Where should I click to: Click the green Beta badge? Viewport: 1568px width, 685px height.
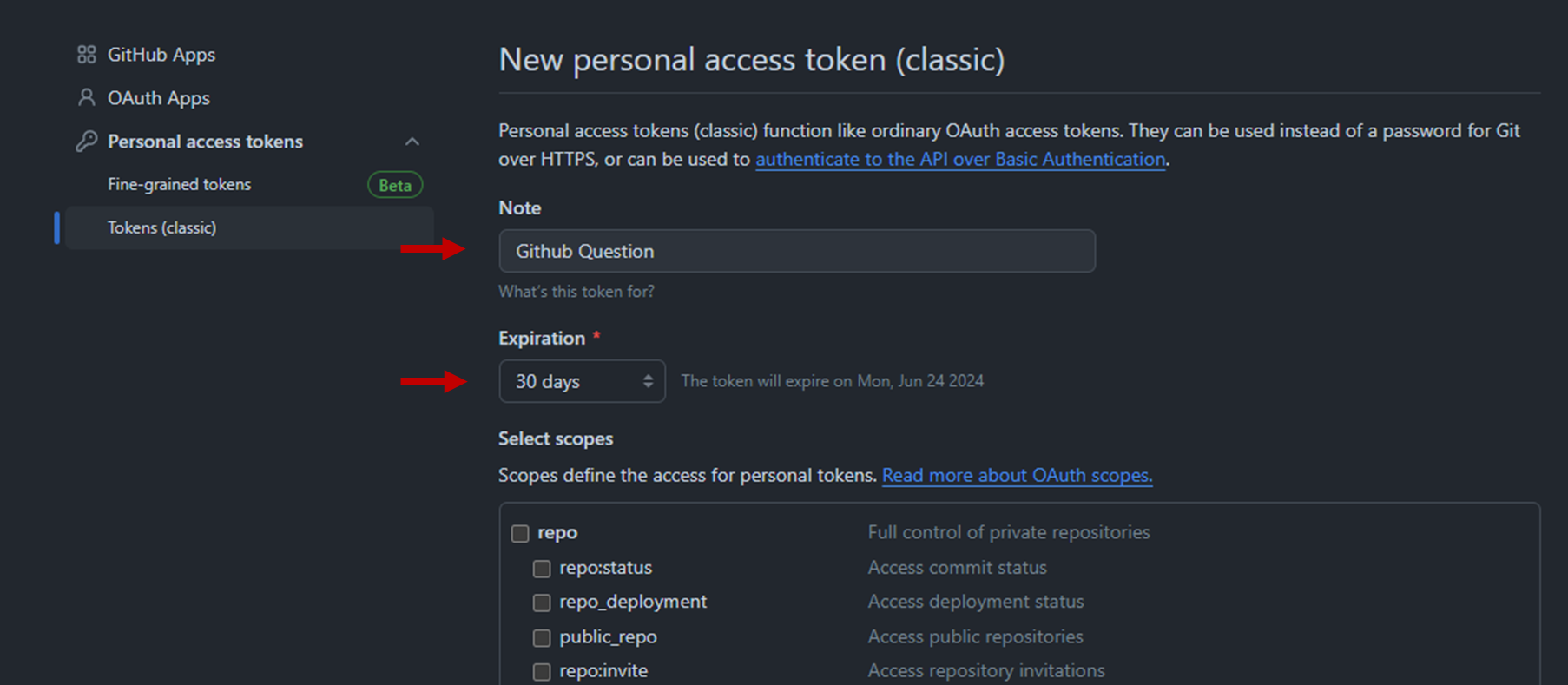click(x=395, y=185)
